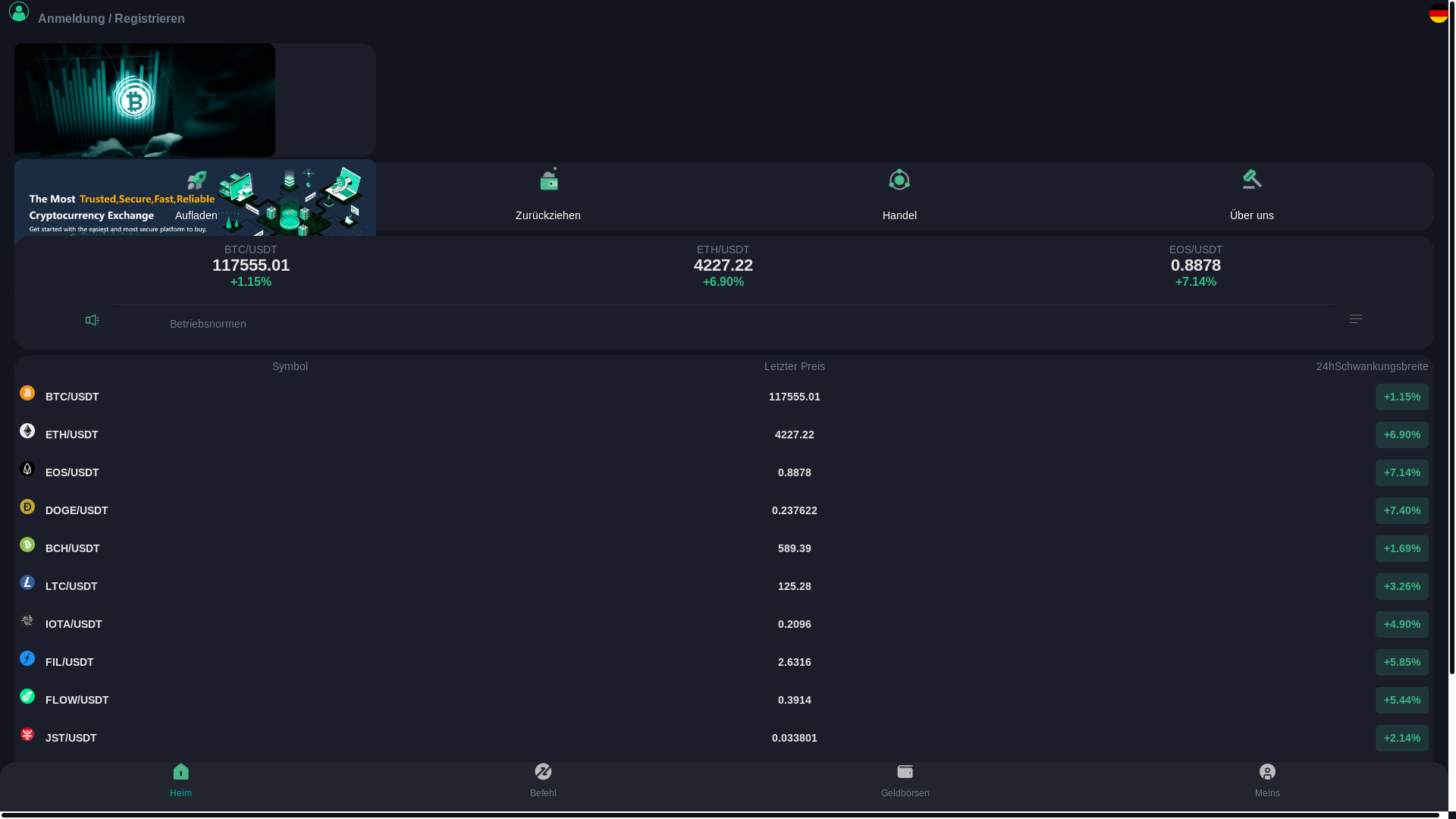Switch to Geldbörsen wallets tab

905,781
